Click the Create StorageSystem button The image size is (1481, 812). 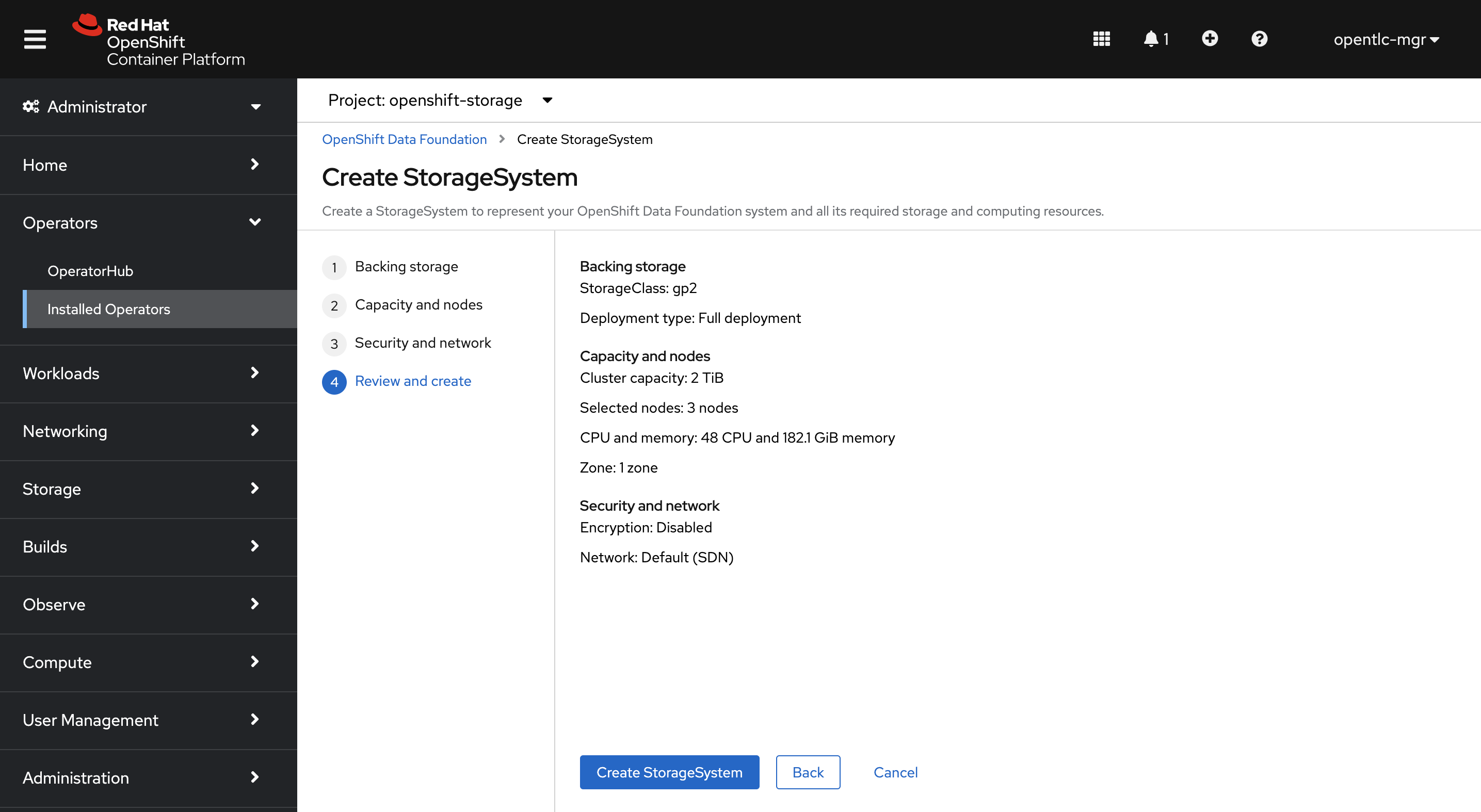(x=670, y=771)
